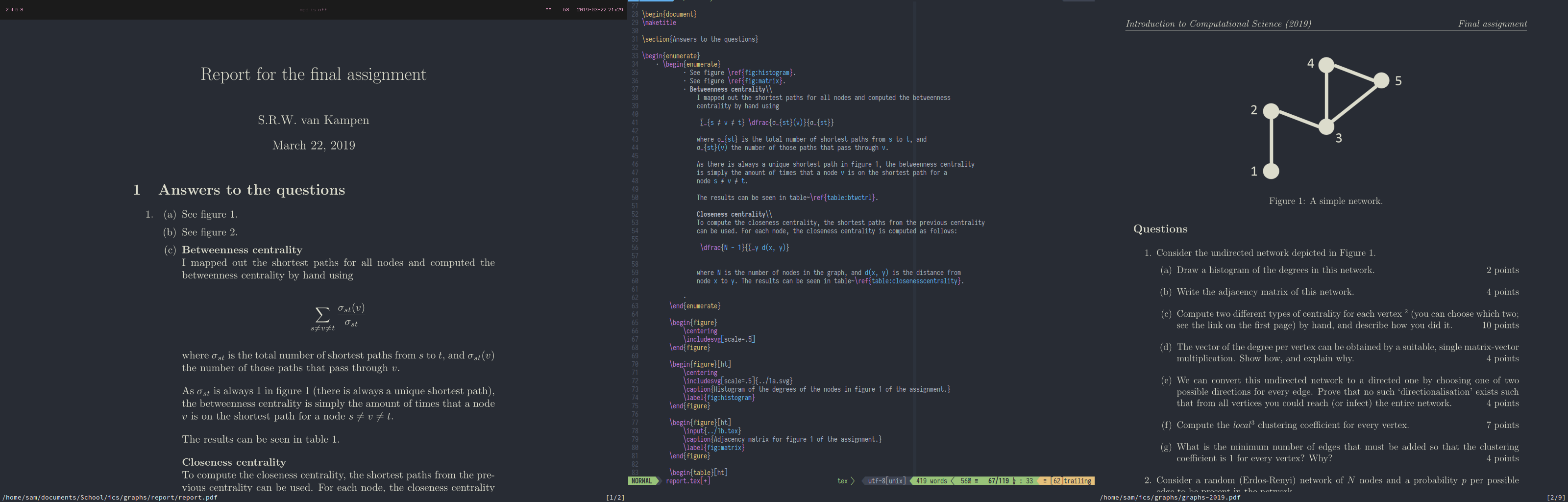1568x502 pixels.
Task: Click the report.tex[+] buffer name
Action: point(688,481)
